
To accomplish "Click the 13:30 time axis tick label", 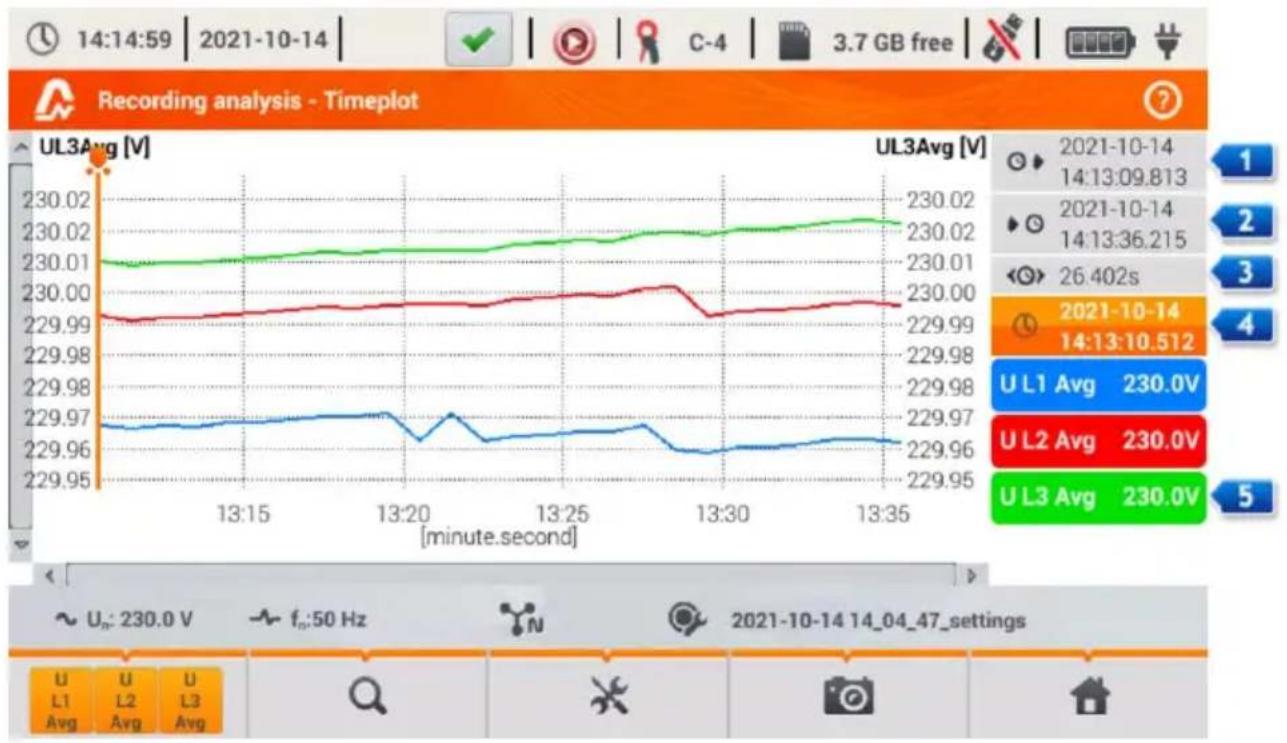I will (x=723, y=514).
